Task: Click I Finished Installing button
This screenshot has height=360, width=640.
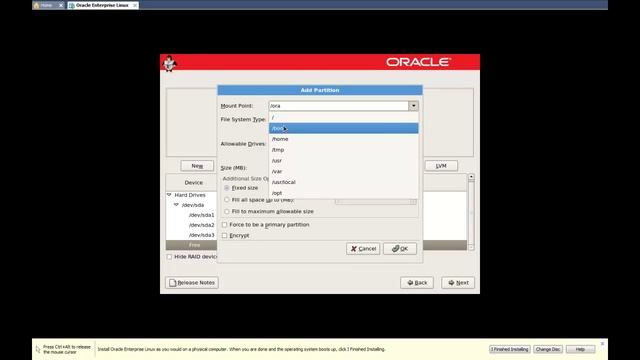Action: click(510, 349)
